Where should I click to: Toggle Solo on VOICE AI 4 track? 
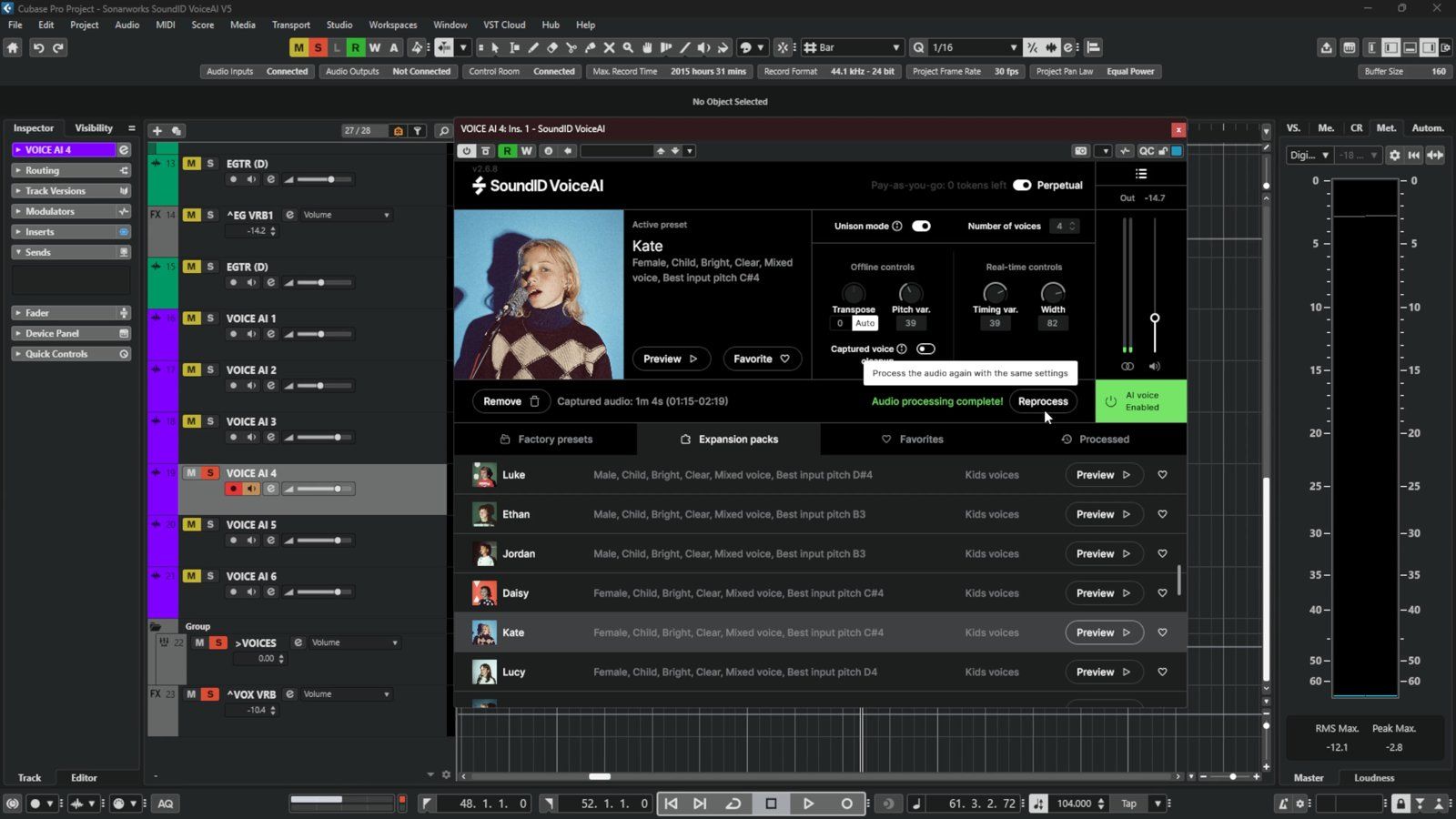tap(210, 473)
